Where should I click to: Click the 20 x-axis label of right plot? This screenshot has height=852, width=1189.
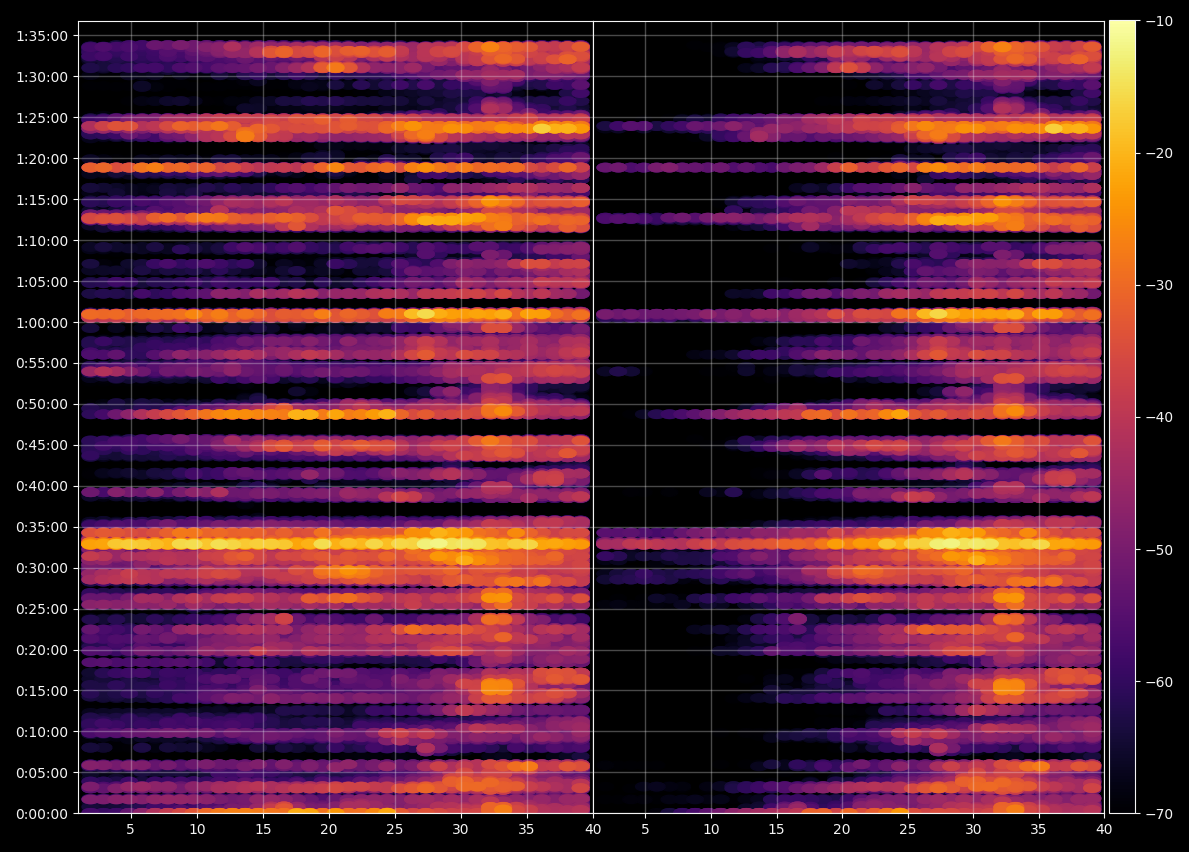coord(842,829)
